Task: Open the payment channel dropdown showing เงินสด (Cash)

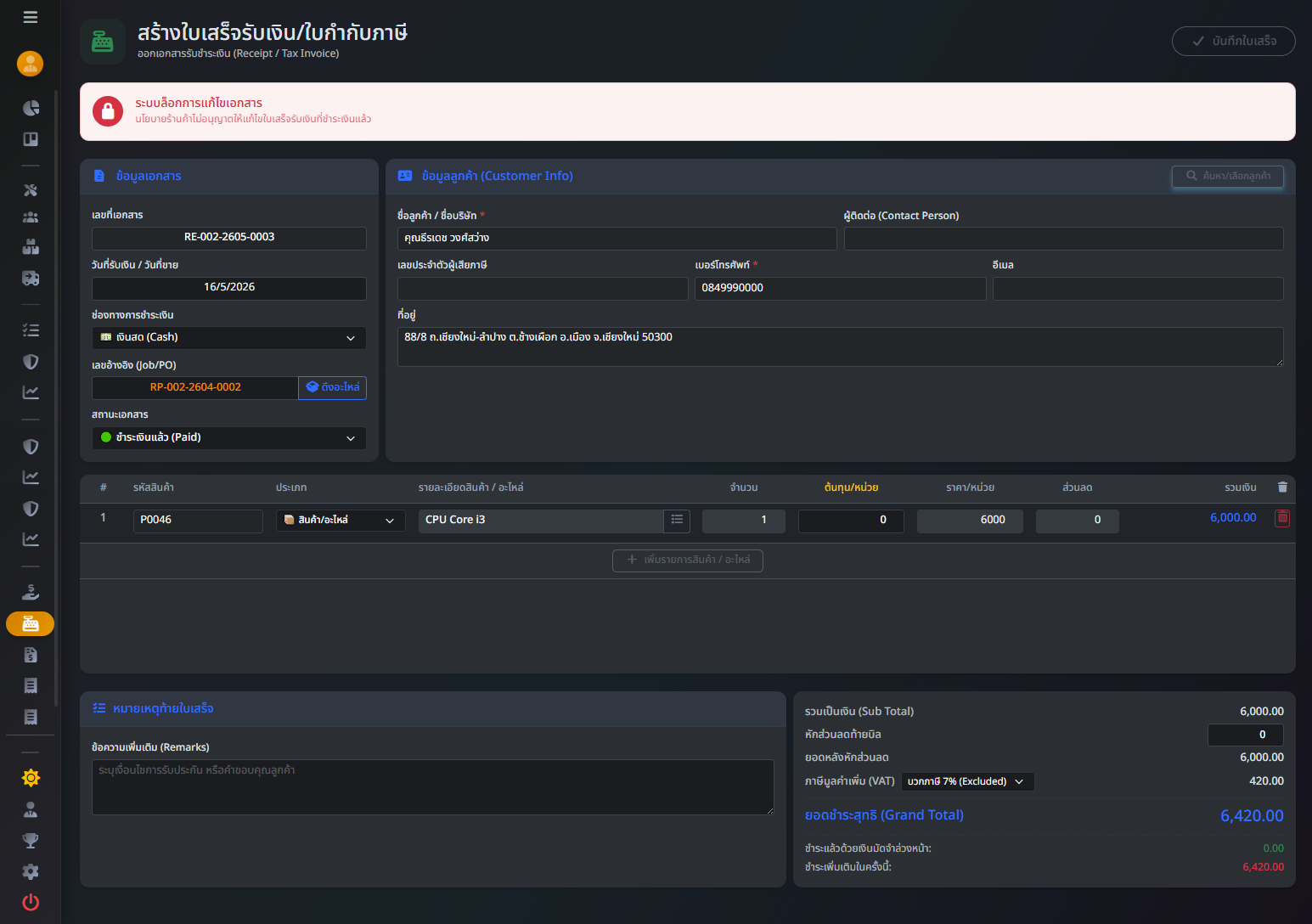Action: click(229, 338)
